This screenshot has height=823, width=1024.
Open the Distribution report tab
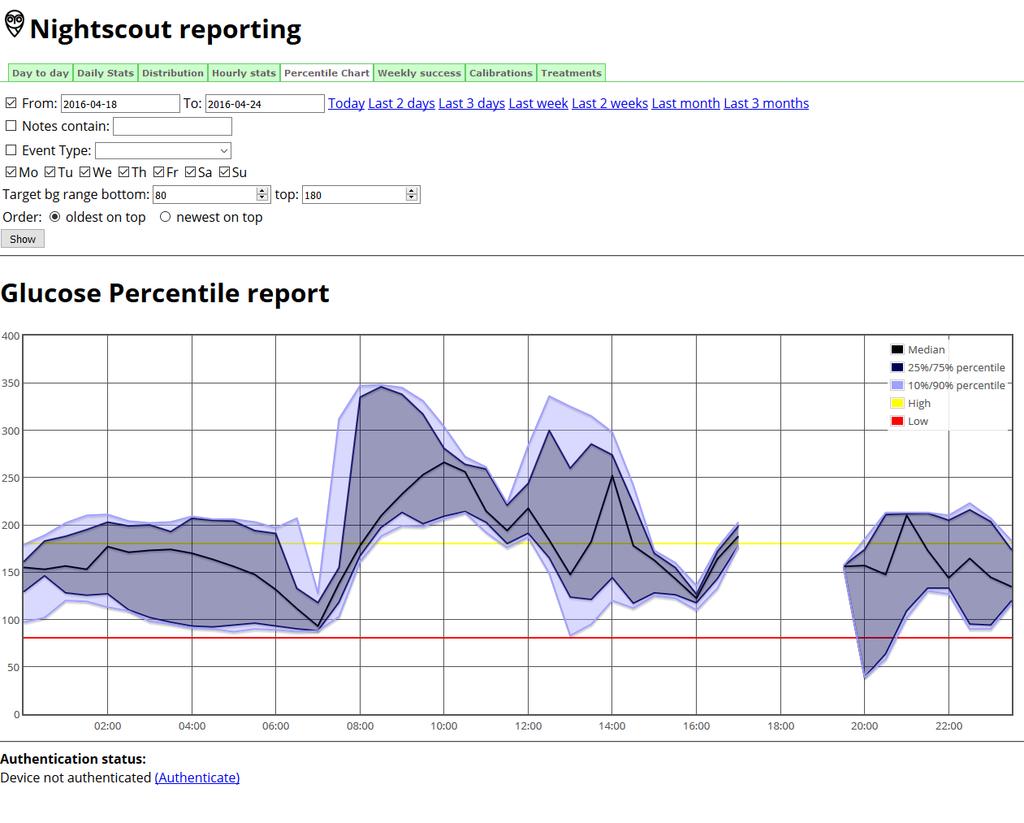173,73
